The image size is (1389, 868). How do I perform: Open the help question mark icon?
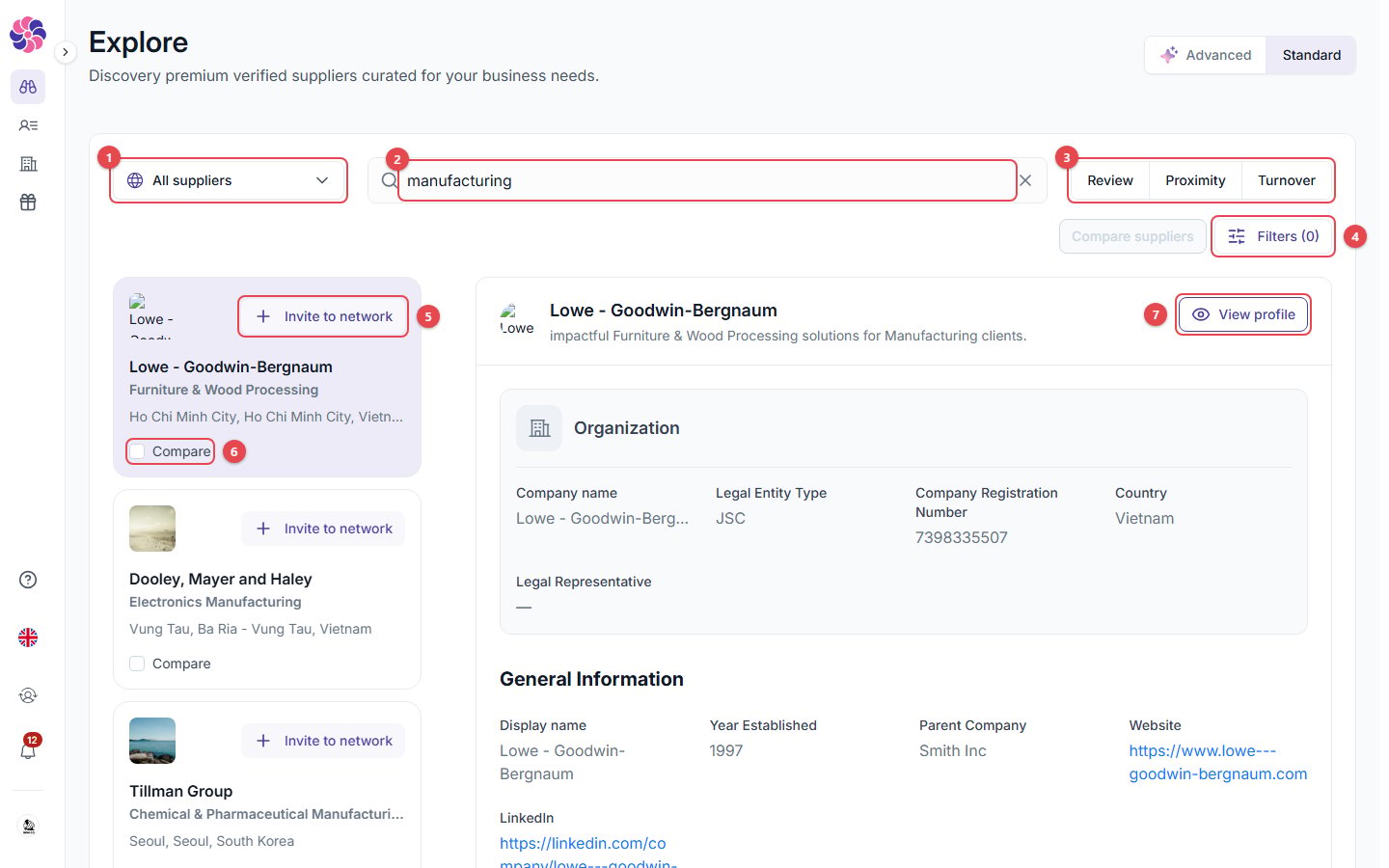(x=28, y=580)
